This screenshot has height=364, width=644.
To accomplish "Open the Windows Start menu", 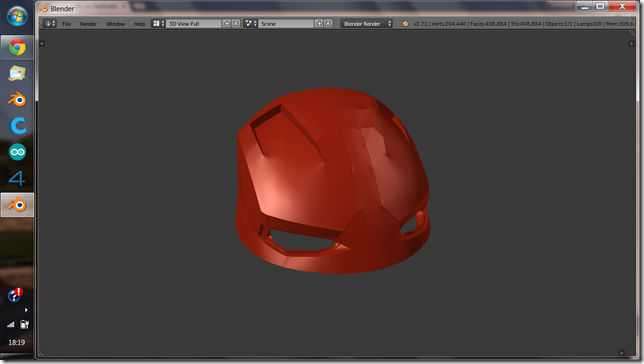I will tap(17, 16).
